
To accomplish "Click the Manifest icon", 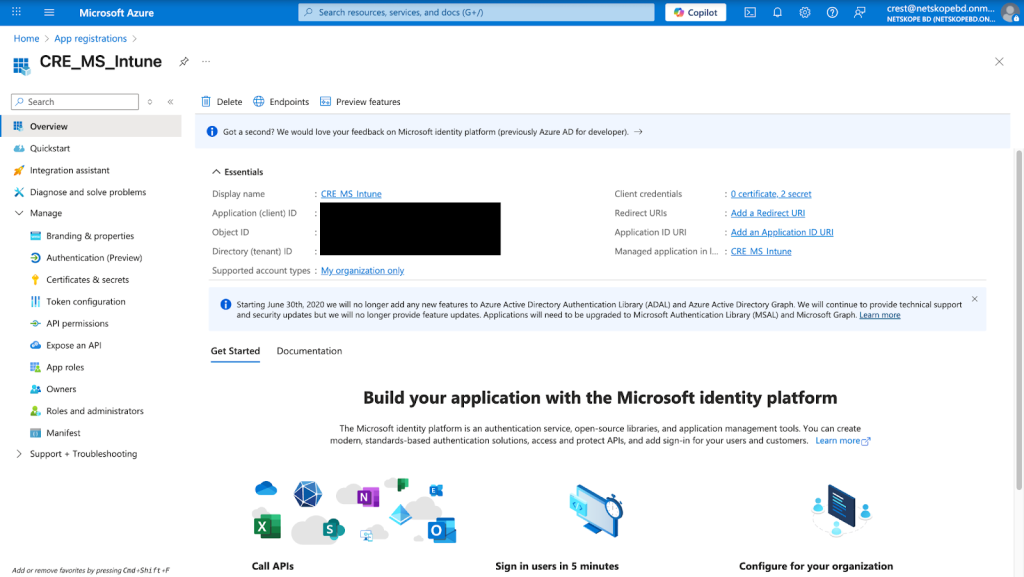I will coord(35,433).
